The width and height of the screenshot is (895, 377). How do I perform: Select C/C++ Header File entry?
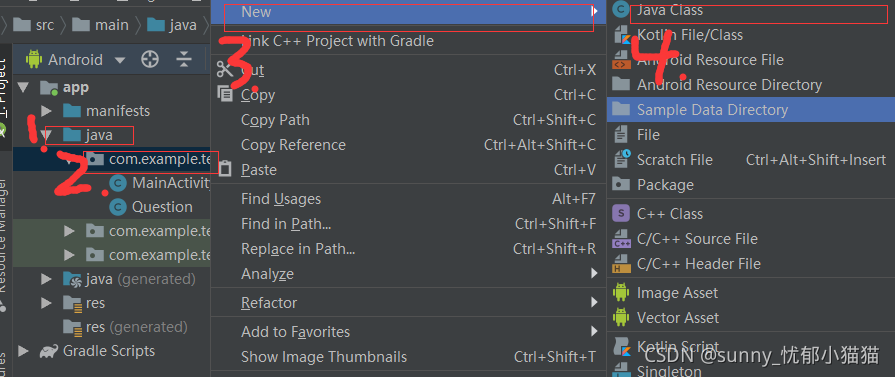[x=751, y=264]
